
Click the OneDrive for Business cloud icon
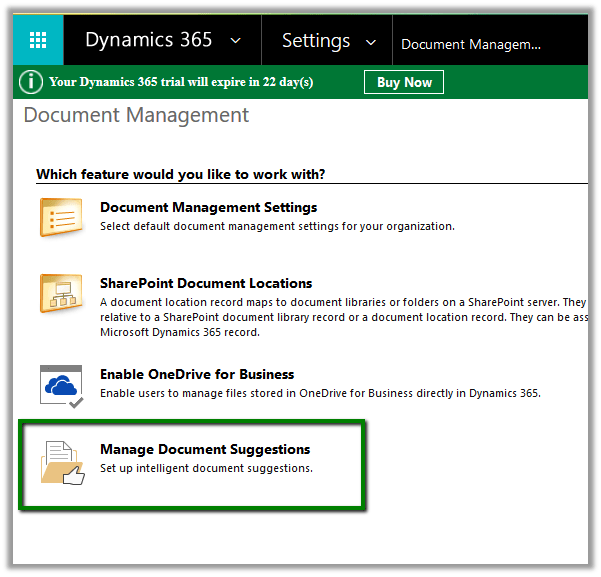click(61, 384)
